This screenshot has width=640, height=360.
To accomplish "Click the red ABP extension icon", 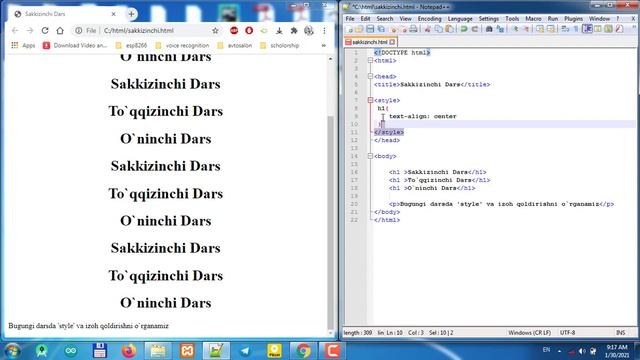I will [x=234, y=31].
